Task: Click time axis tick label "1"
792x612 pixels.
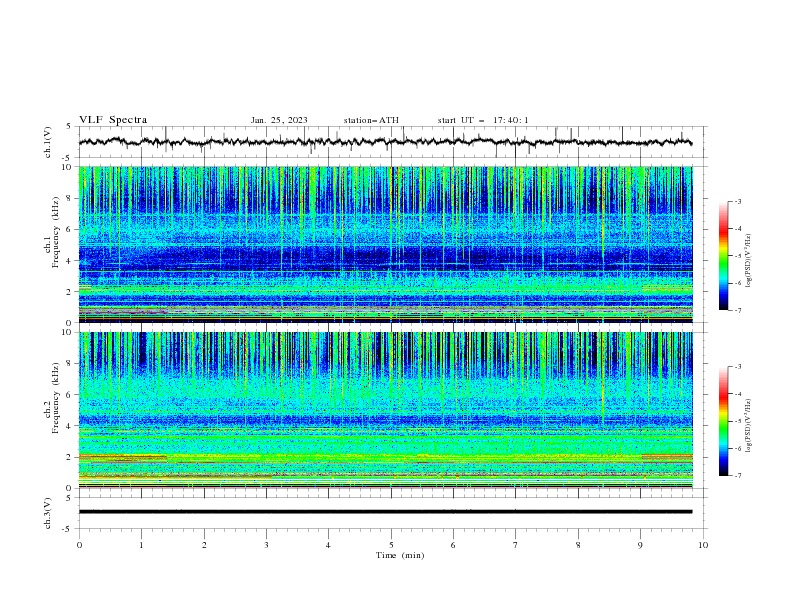Action: 141,545
